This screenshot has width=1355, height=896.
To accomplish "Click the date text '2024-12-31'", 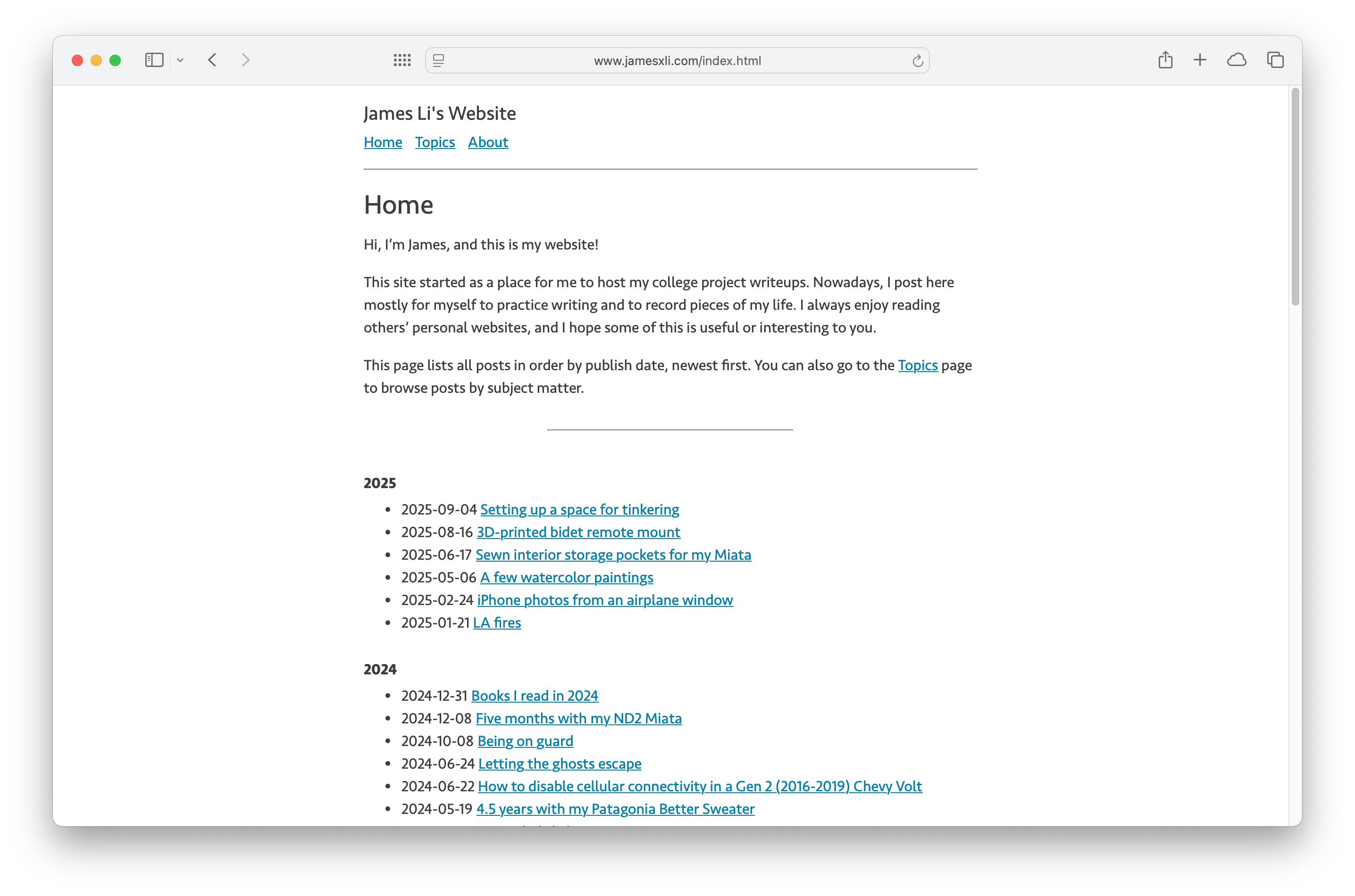I will tap(434, 696).
